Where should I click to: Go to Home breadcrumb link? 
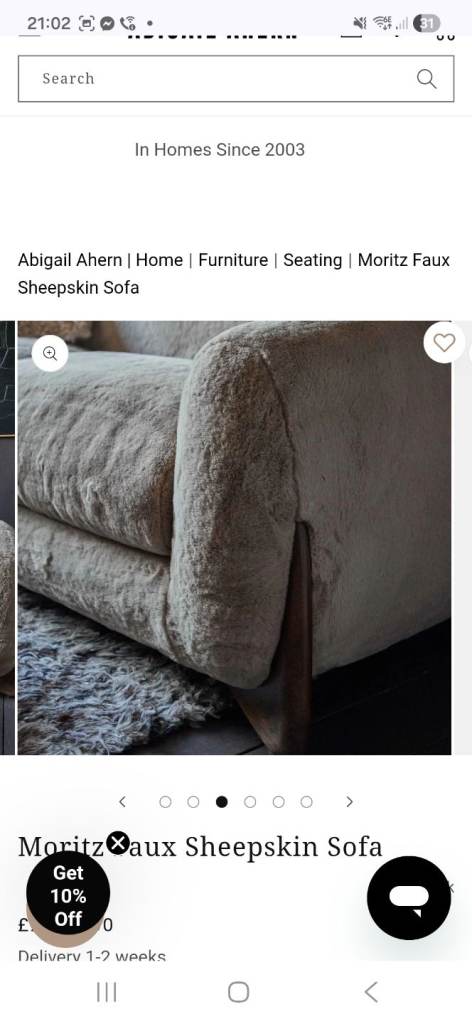click(159, 260)
